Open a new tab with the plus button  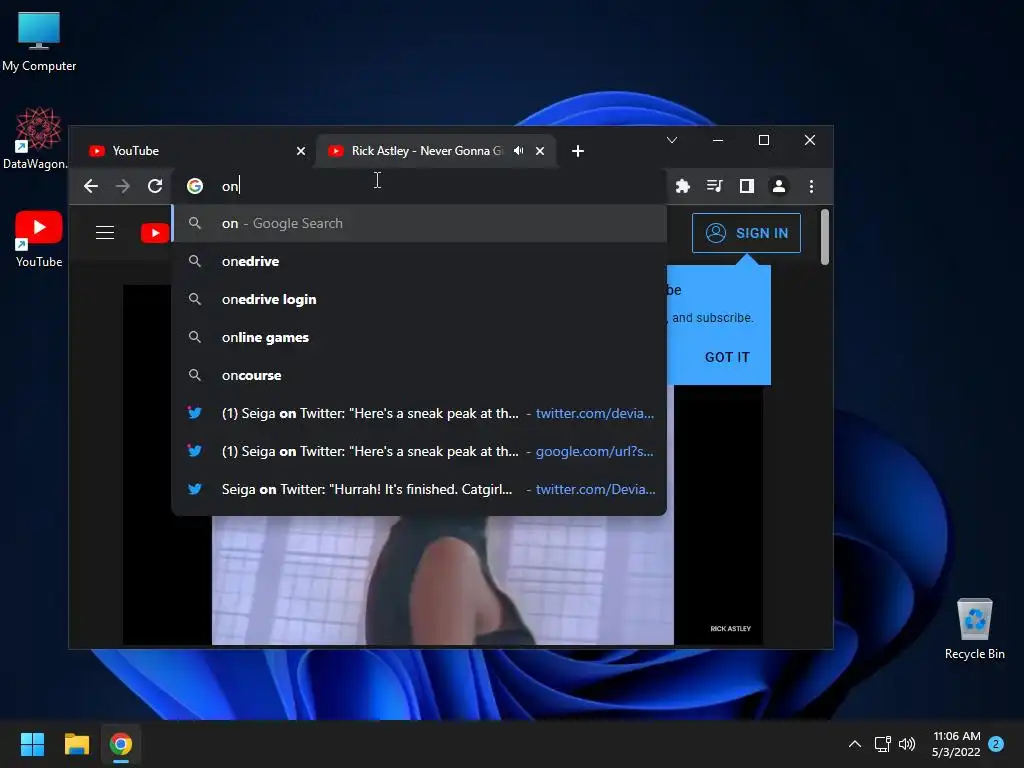(577, 151)
